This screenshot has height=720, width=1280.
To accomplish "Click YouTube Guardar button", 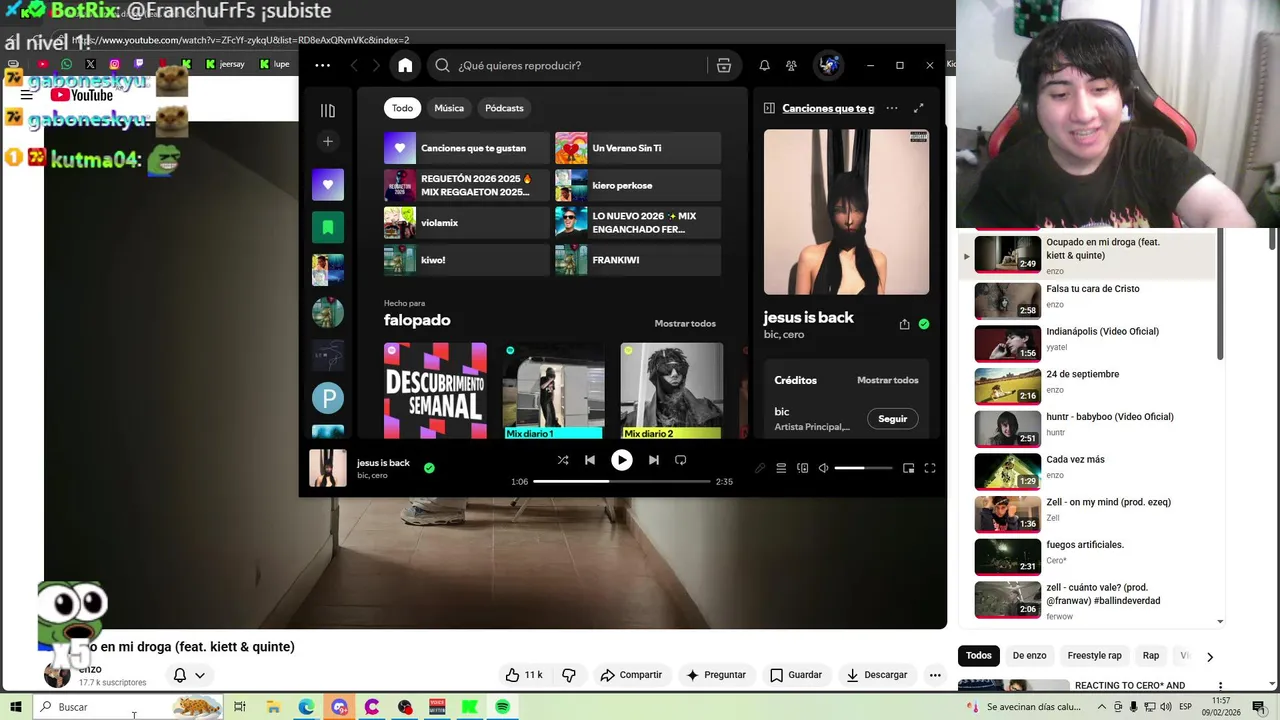I will pyautogui.click(x=796, y=675).
